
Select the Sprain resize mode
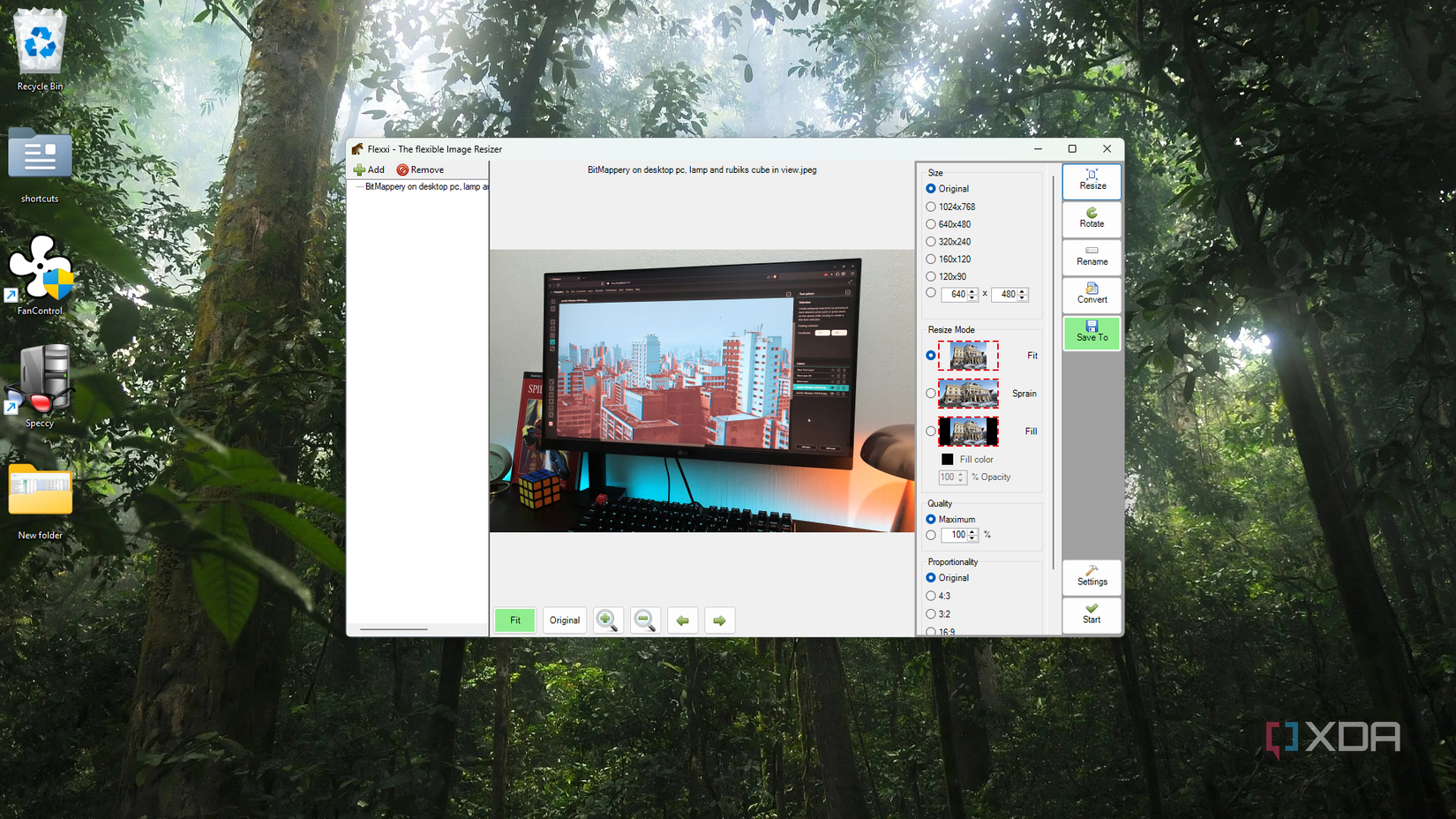(x=931, y=394)
